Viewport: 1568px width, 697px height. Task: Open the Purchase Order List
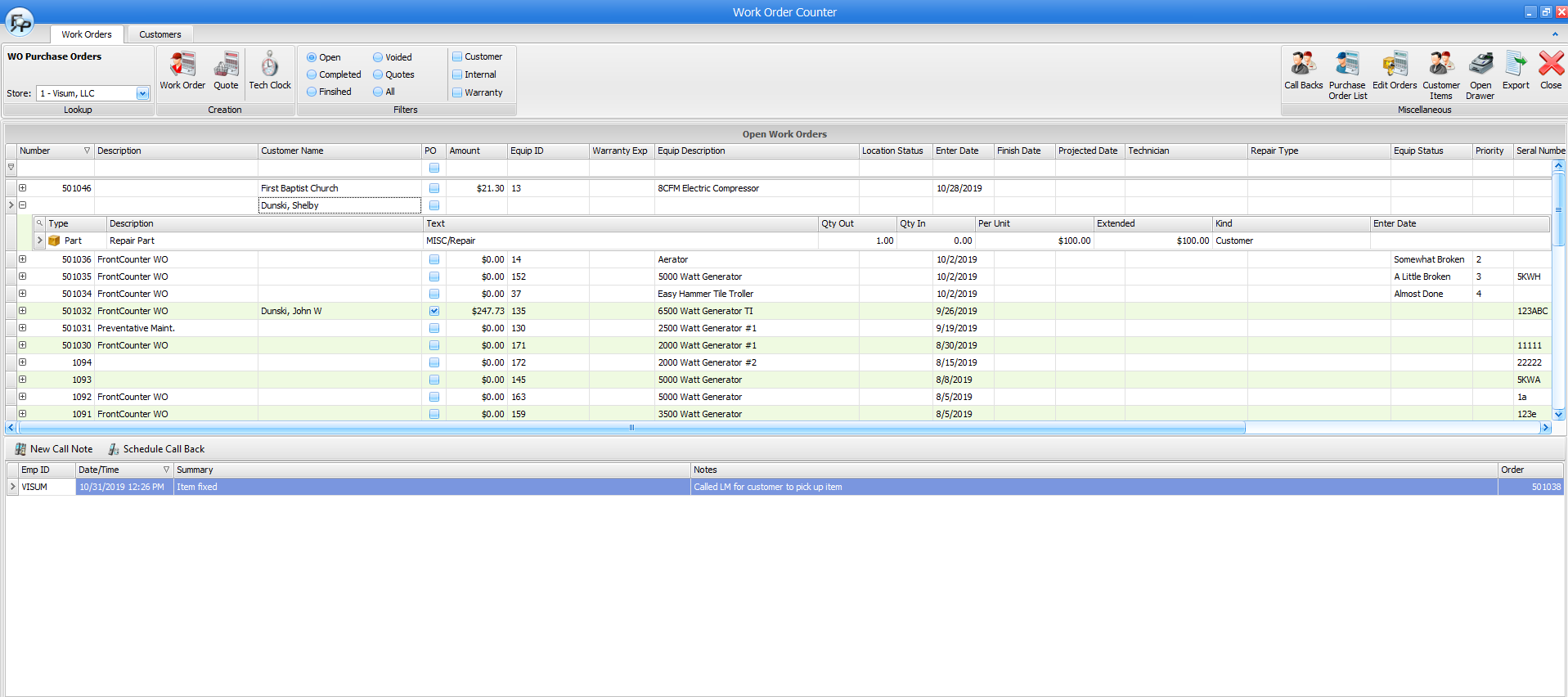pos(1347,75)
